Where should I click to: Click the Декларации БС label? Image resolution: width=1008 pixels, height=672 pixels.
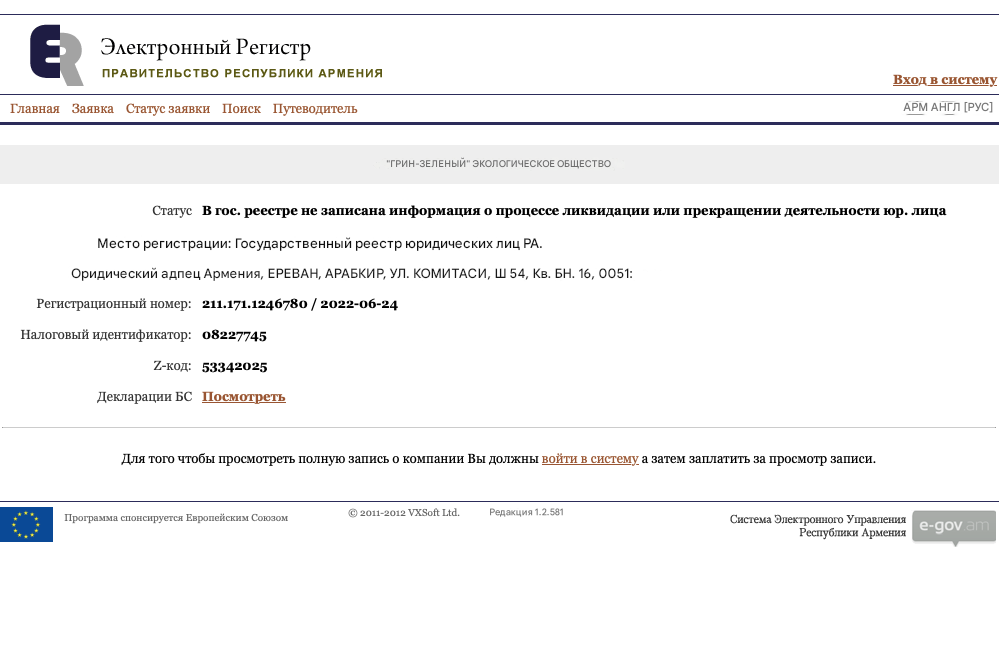(x=145, y=397)
